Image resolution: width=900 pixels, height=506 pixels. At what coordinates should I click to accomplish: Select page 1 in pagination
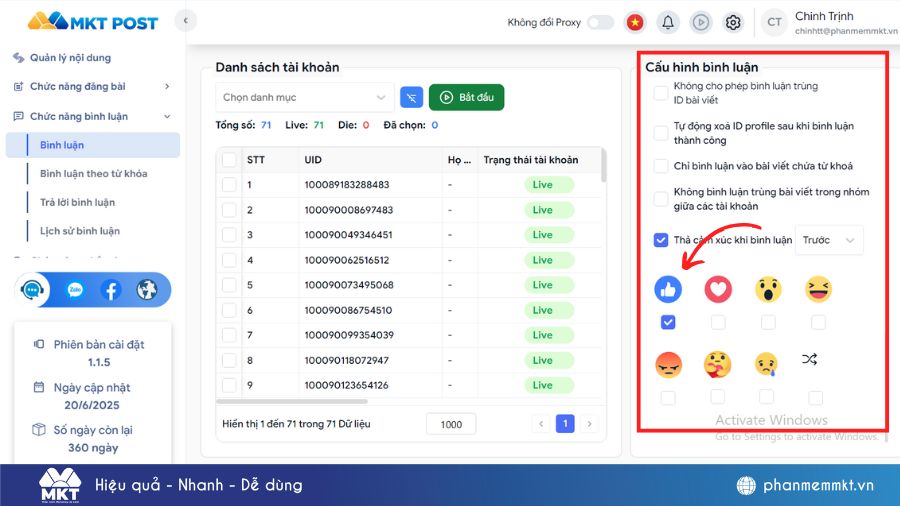[565, 424]
